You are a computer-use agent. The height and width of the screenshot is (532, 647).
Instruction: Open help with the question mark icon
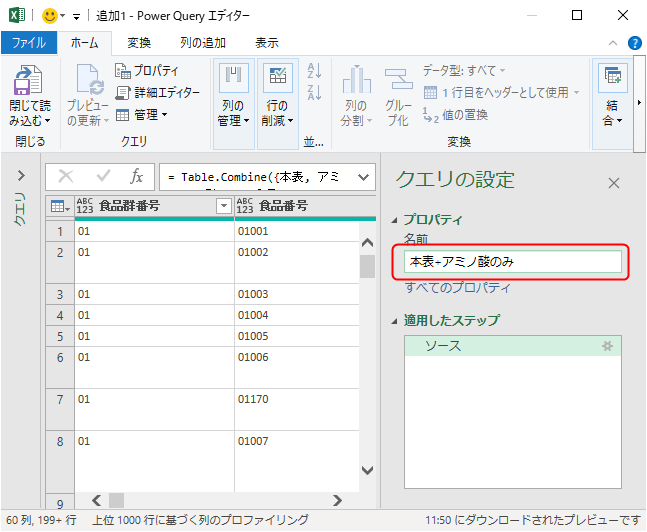point(635,43)
